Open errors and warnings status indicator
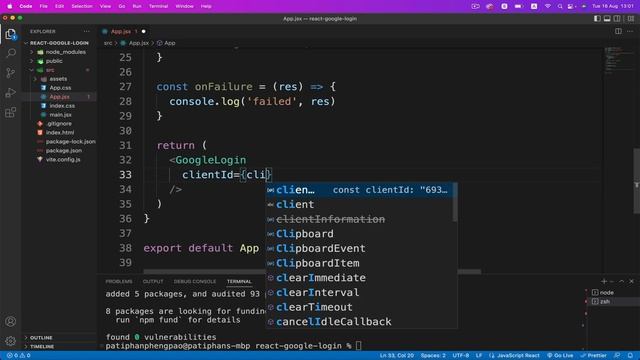The image size is (640, 360). click(x=18, y=356)
